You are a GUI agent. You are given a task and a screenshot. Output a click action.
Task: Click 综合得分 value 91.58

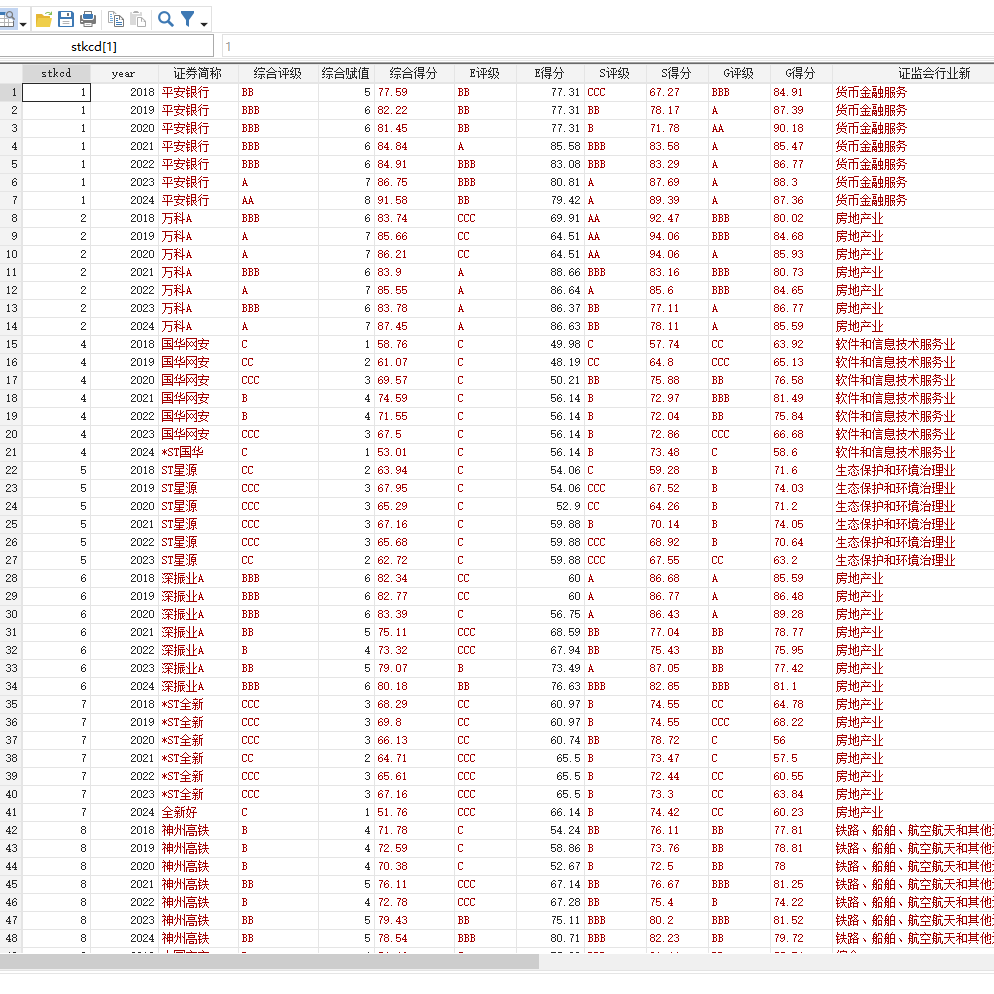coord(392,200)
